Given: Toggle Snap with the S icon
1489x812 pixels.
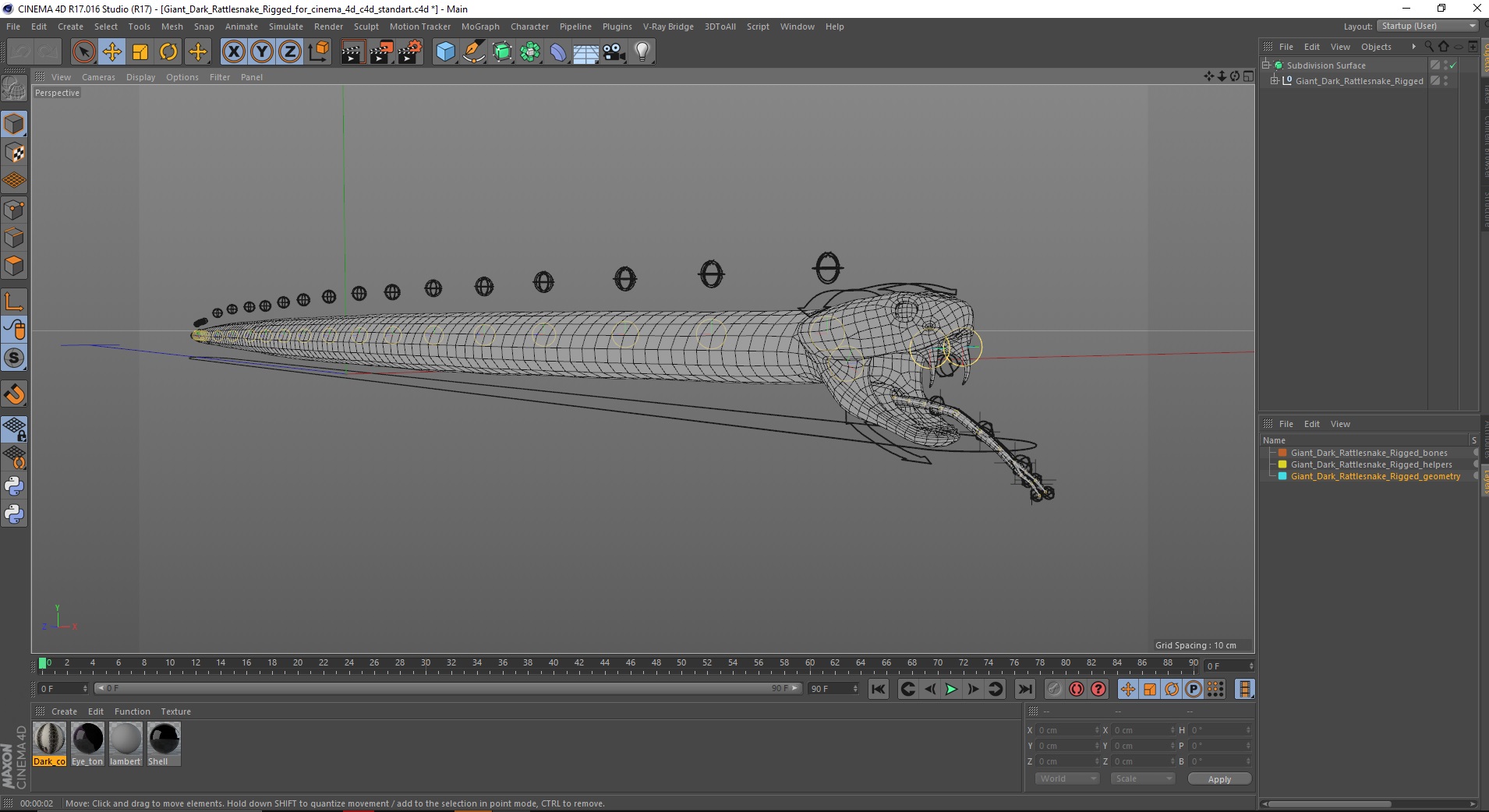Looking at the screenshot, I should coord(14,358).
